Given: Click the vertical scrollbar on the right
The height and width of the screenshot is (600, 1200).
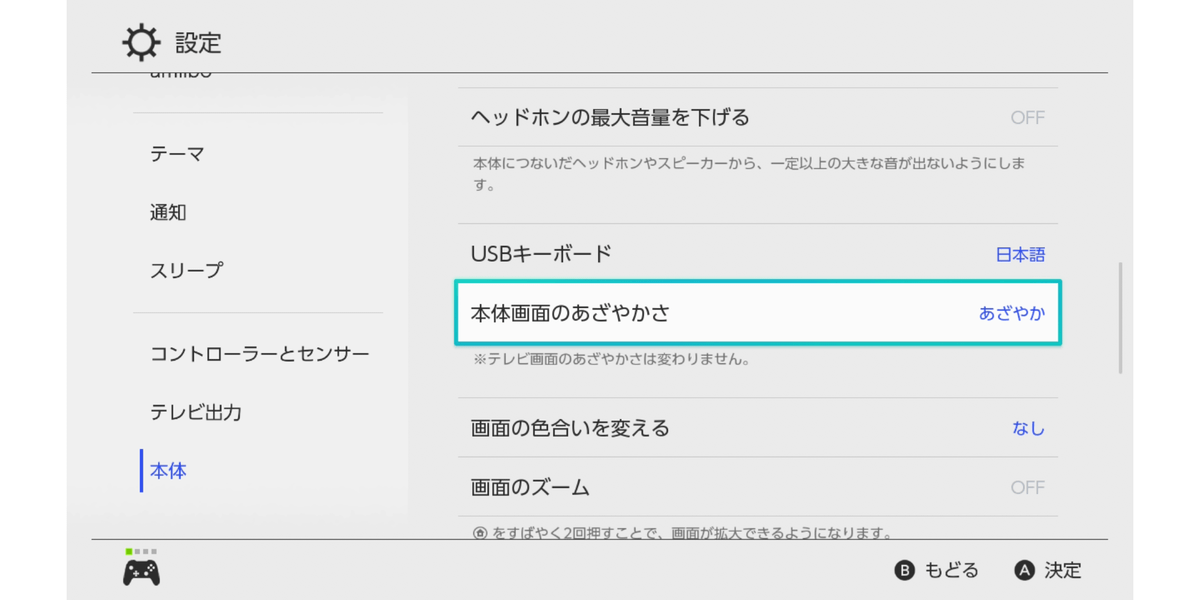Looking at the screenshot, I should pos(1119,318).
